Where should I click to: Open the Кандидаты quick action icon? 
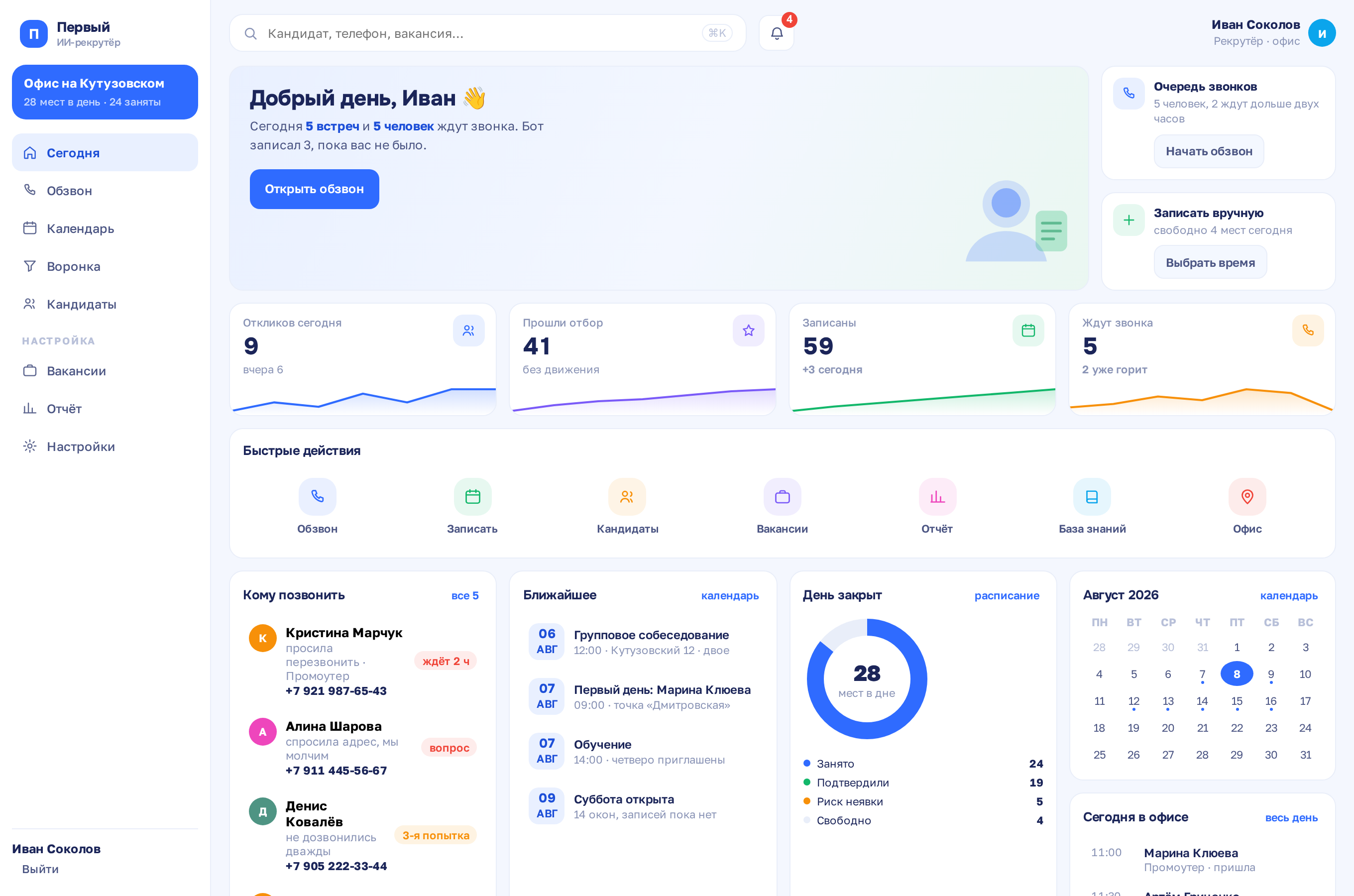coord(627,497)
